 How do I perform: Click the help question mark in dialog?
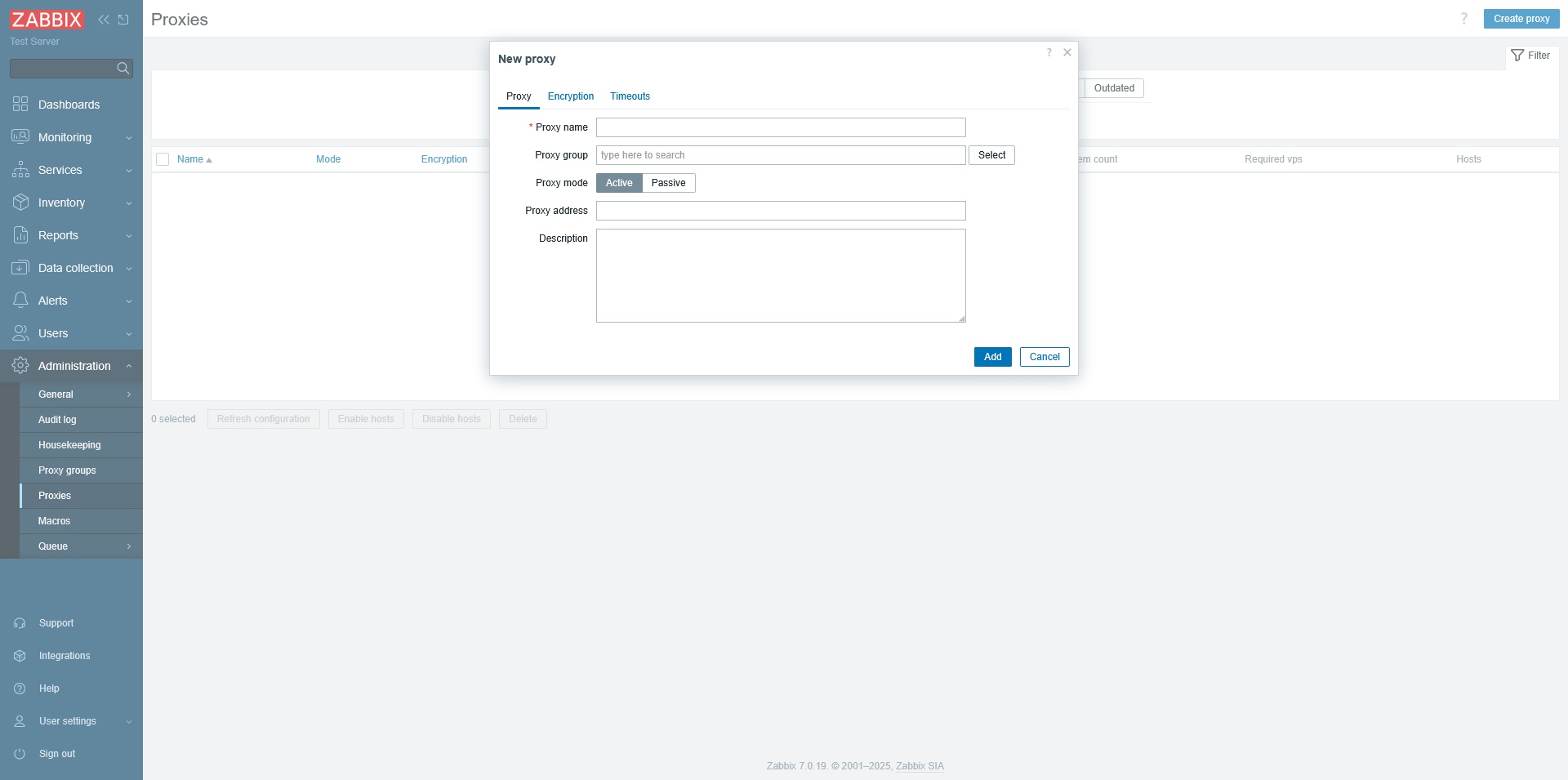pos(1049,52)
